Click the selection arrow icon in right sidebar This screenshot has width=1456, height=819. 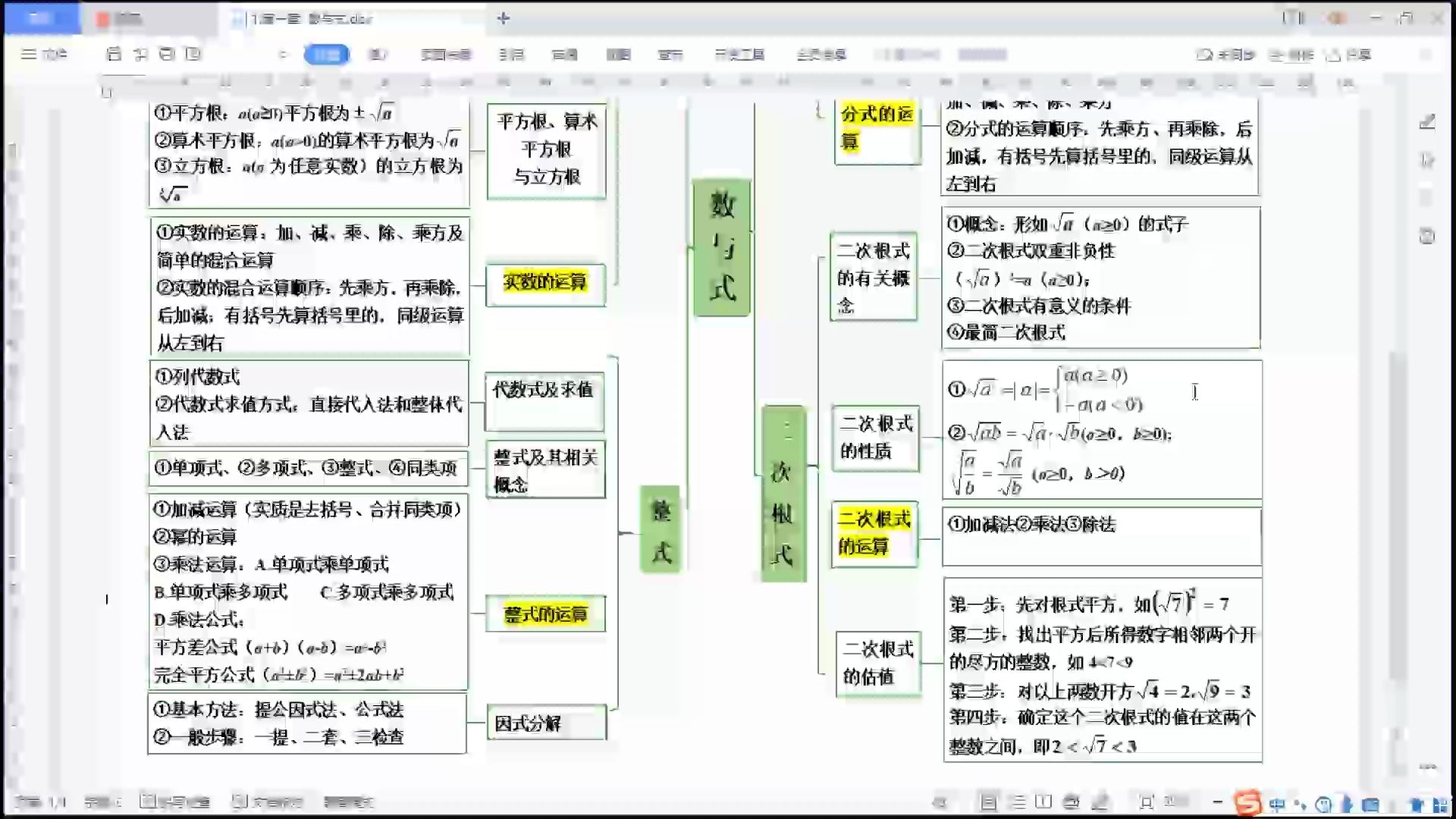tap(1427, 160)
